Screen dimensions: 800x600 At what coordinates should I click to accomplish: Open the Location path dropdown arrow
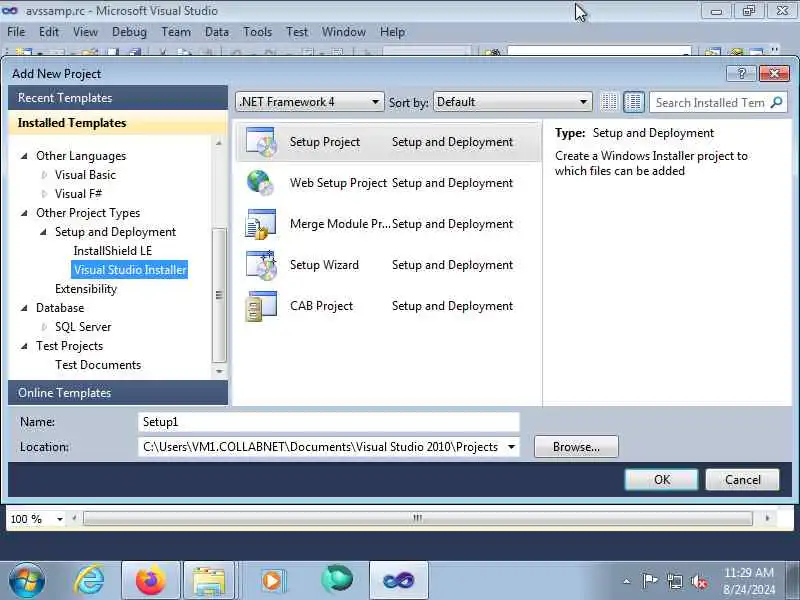[511, 447]
